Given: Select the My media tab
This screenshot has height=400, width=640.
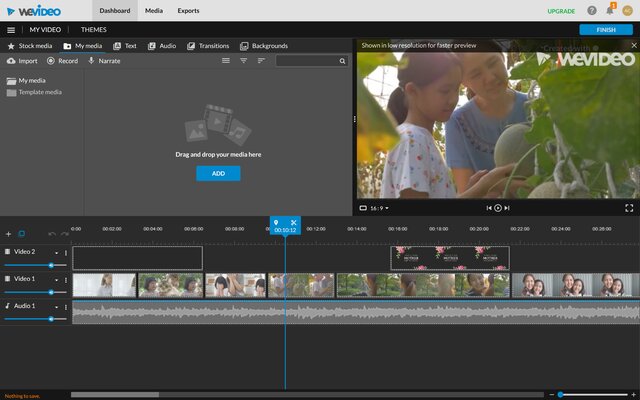Looking at the screenshot, I should (83, 46).
